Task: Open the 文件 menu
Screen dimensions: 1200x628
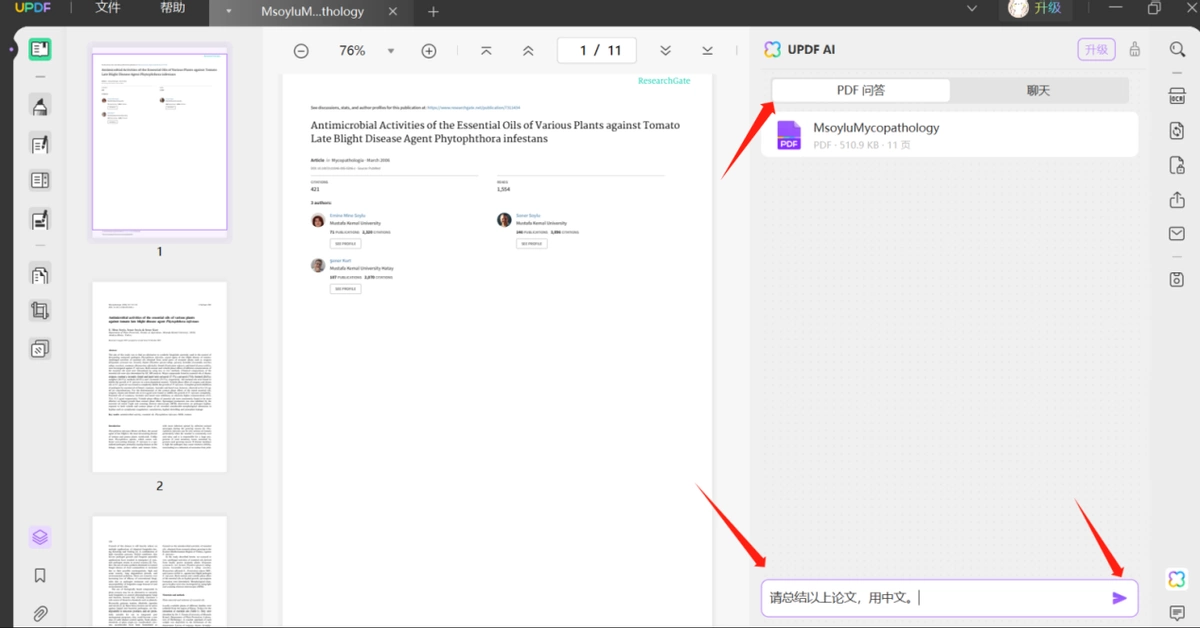Action: (108, 8)
